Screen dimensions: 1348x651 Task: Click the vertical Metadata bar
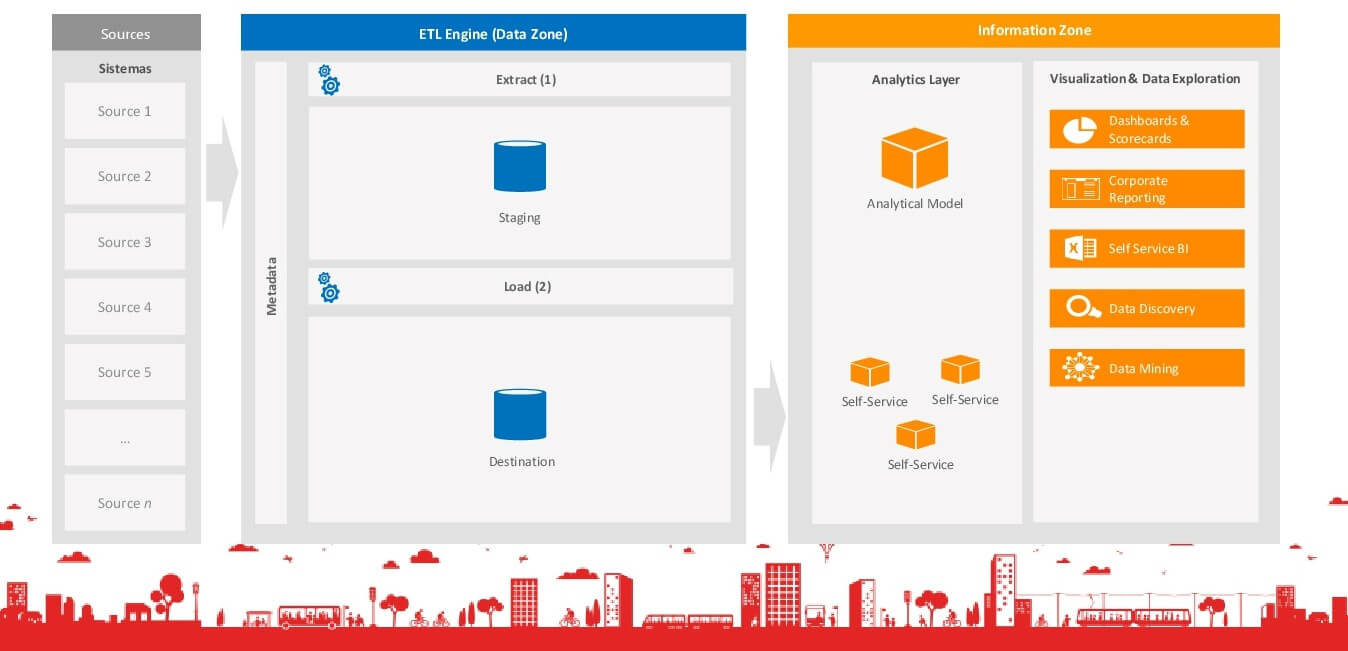pyautogui.click(x=271, y=290)
